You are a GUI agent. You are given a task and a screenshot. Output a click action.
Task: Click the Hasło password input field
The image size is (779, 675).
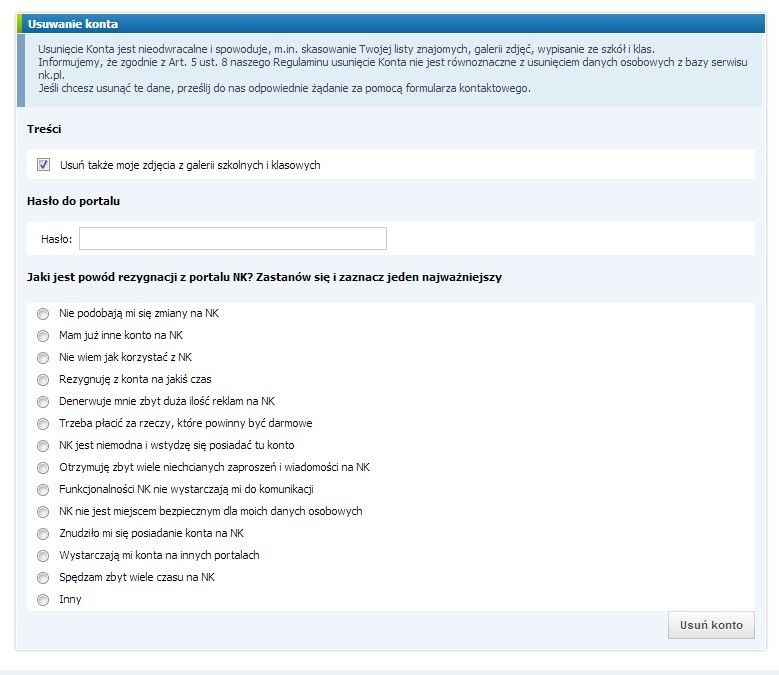click(233, 239)
